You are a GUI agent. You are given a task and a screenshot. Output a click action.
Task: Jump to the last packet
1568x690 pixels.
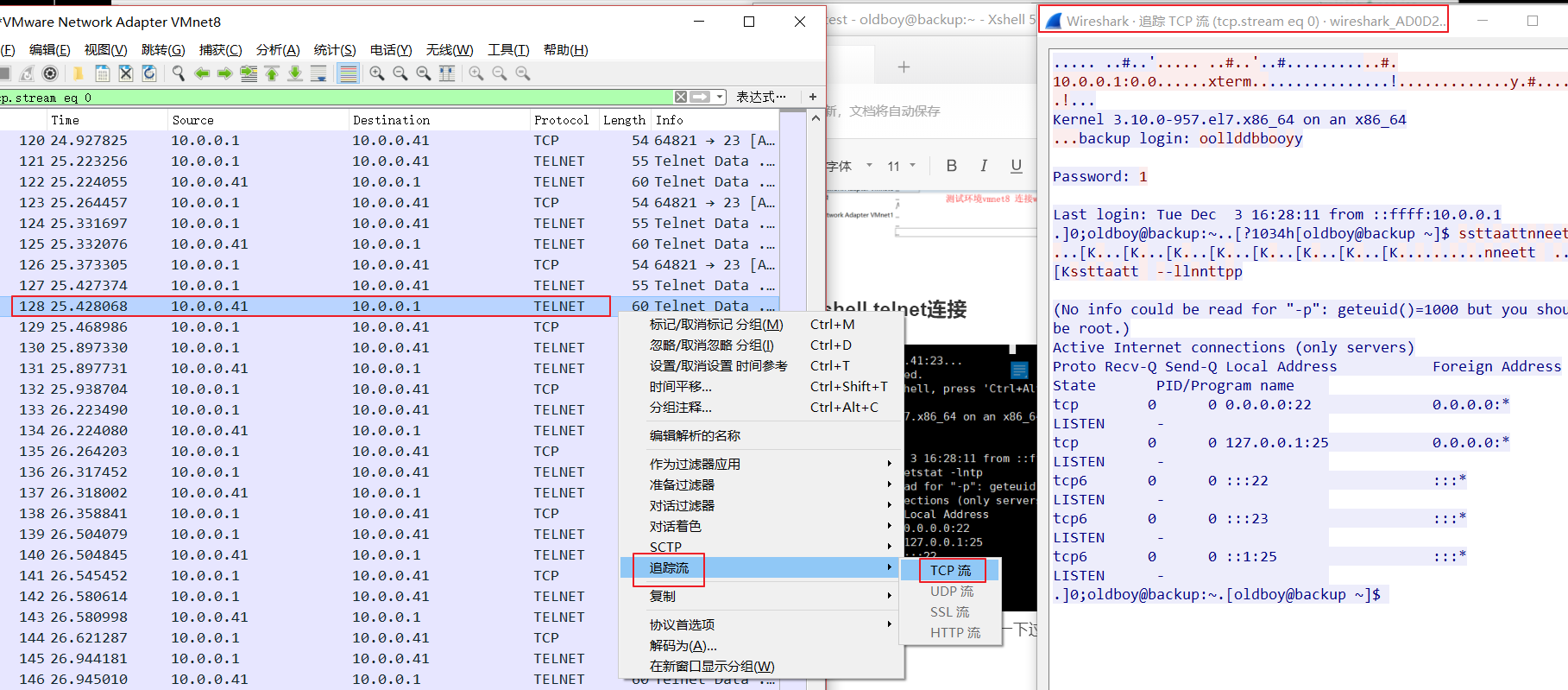tap(295, 73)
